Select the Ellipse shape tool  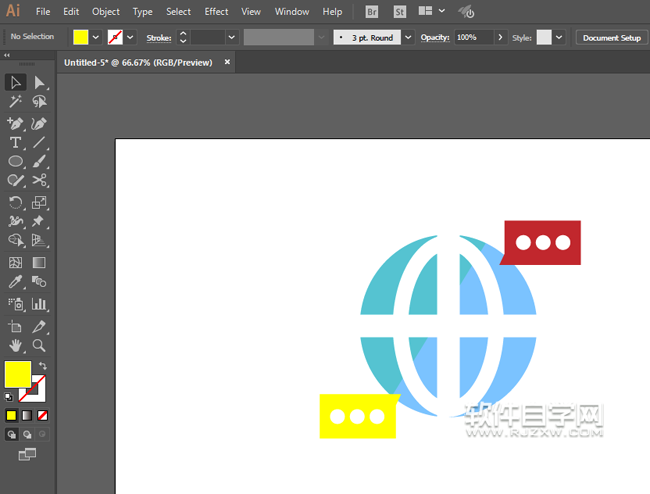tap(16, 161)
